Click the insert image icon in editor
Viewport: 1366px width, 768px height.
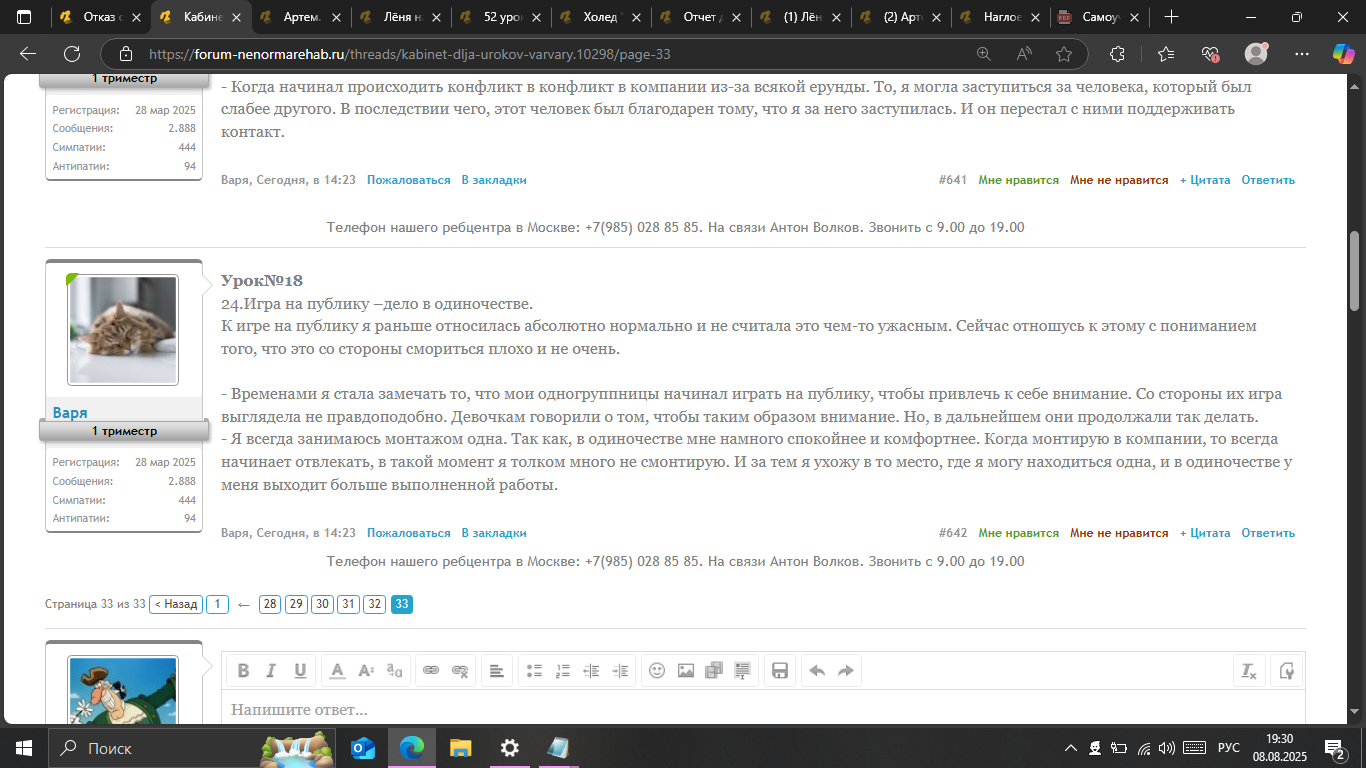click(x=686, y=671)
